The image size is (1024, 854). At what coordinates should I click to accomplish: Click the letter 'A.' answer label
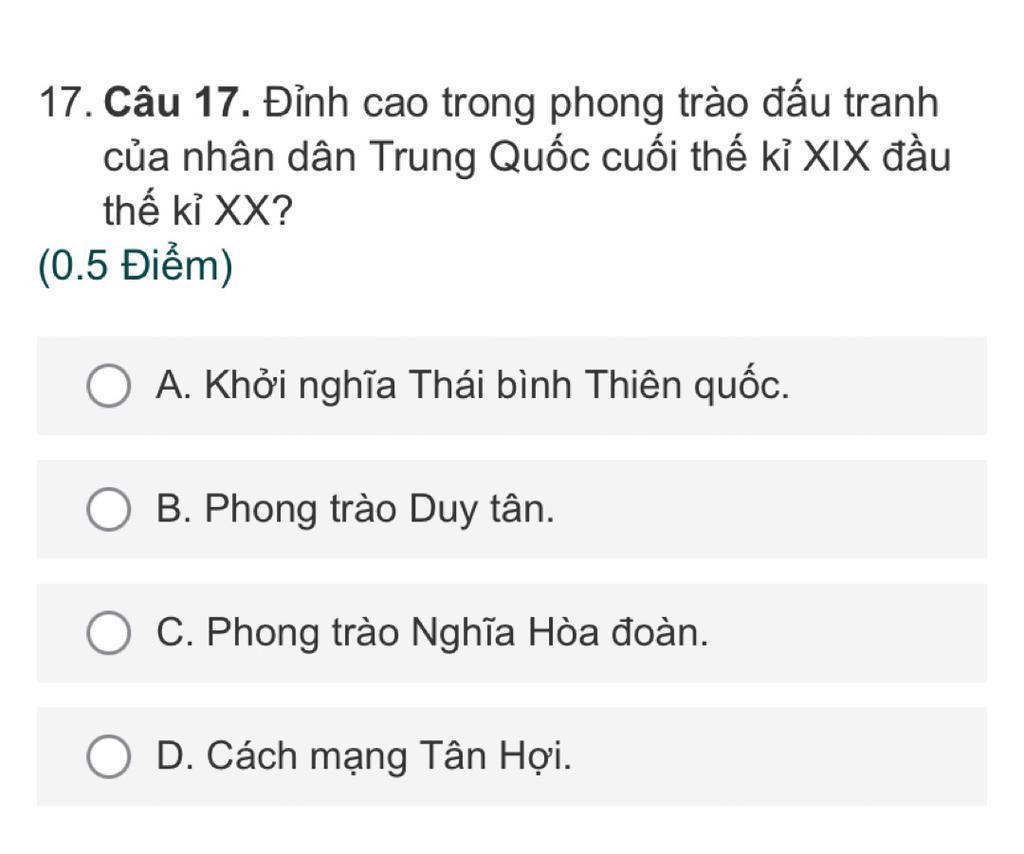[174, 385]
